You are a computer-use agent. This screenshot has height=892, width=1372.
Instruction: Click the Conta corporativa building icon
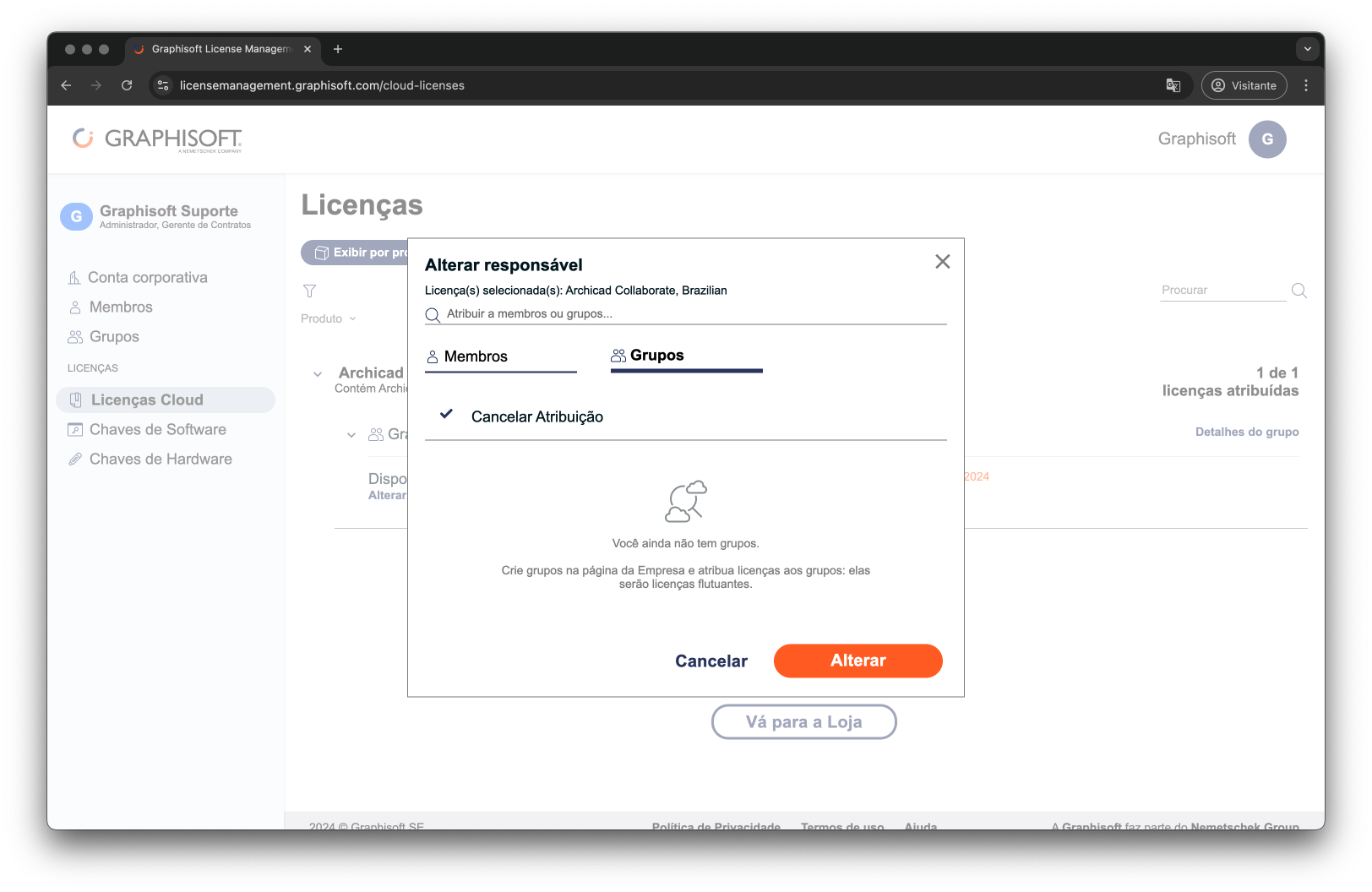point(74,278)
